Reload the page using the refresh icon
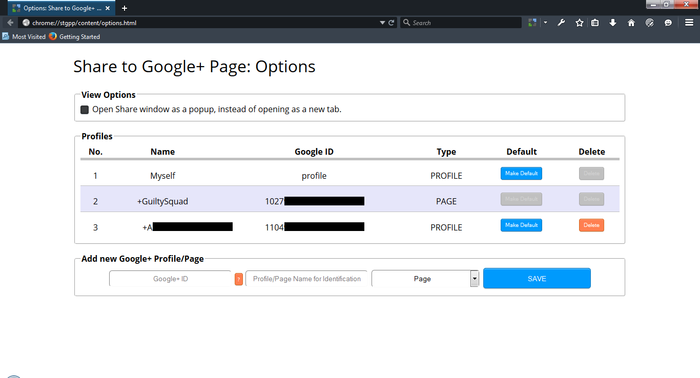Viewport: 700px width, 378px height. coord(391,22)
